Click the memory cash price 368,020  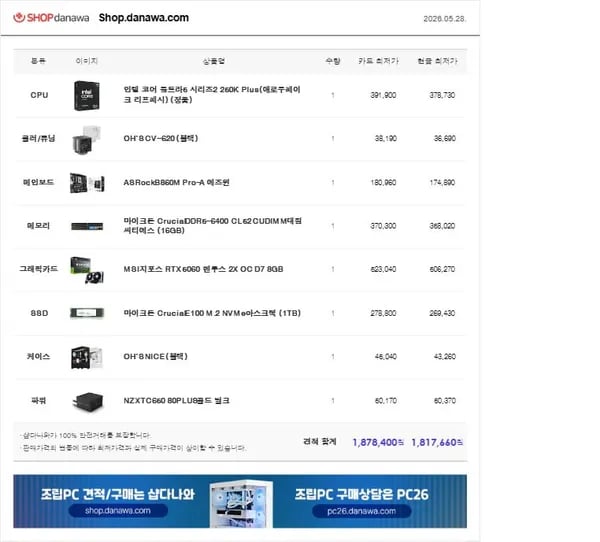click(442, 226)
